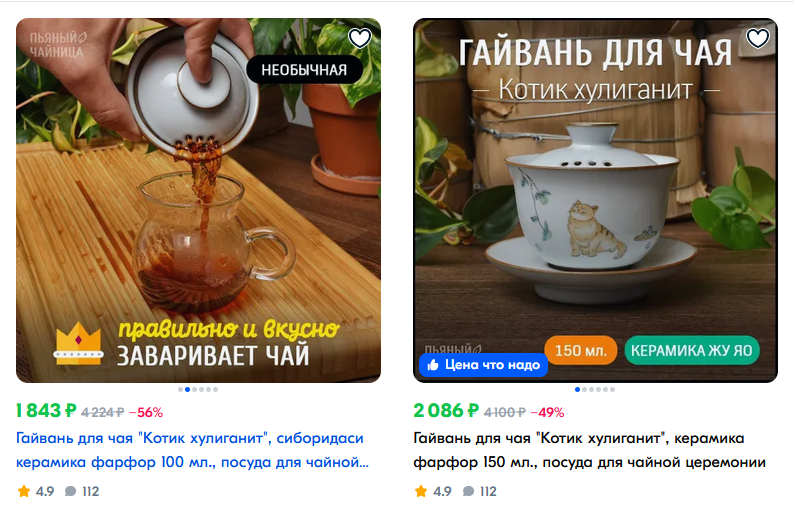Open the cat gaiwan product photo
The width and height of the screenshot is (796, 519).
pyautogui.click(x=595, y=201)
